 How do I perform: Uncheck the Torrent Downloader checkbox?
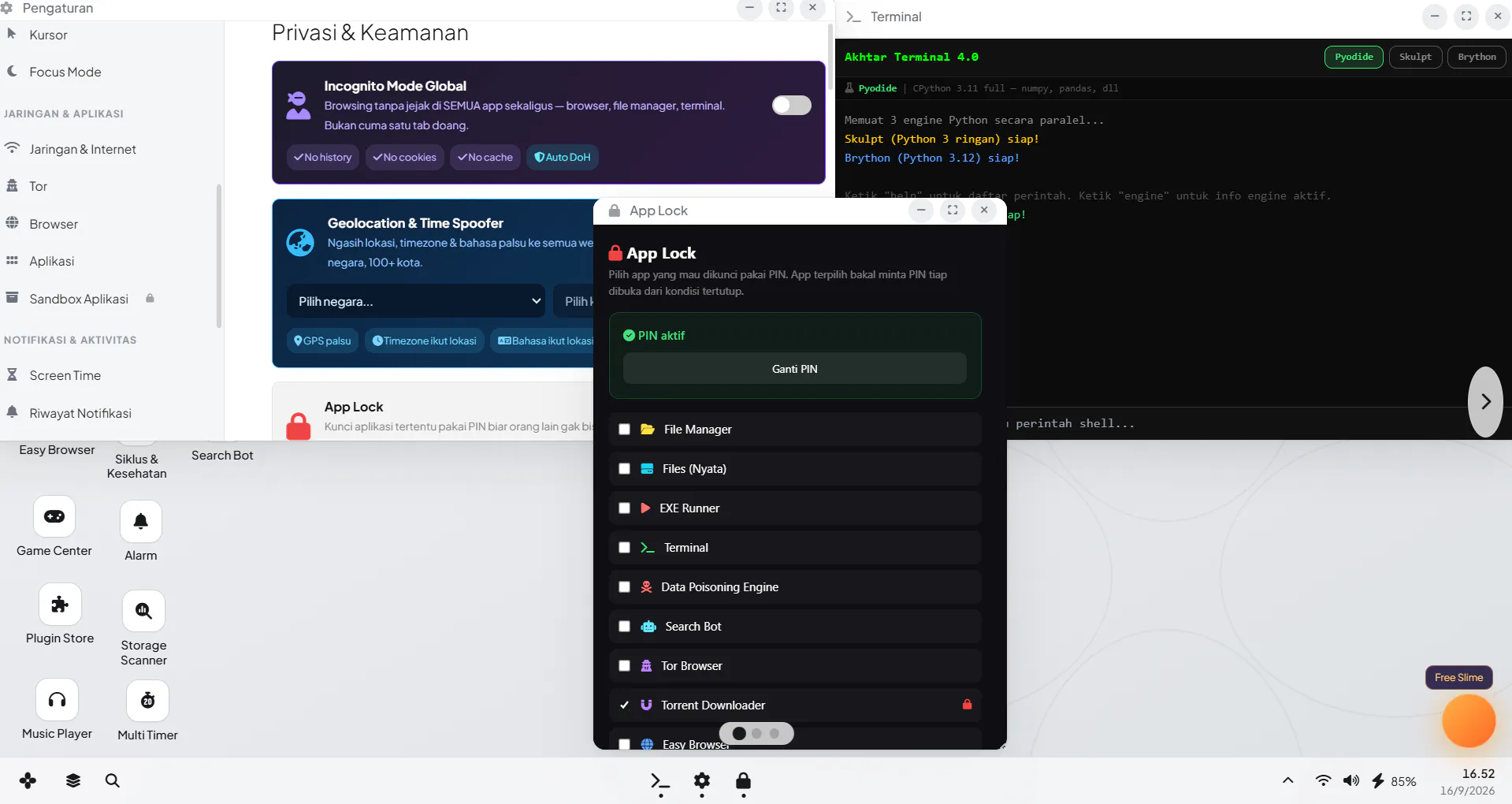(x=625, y=705)
